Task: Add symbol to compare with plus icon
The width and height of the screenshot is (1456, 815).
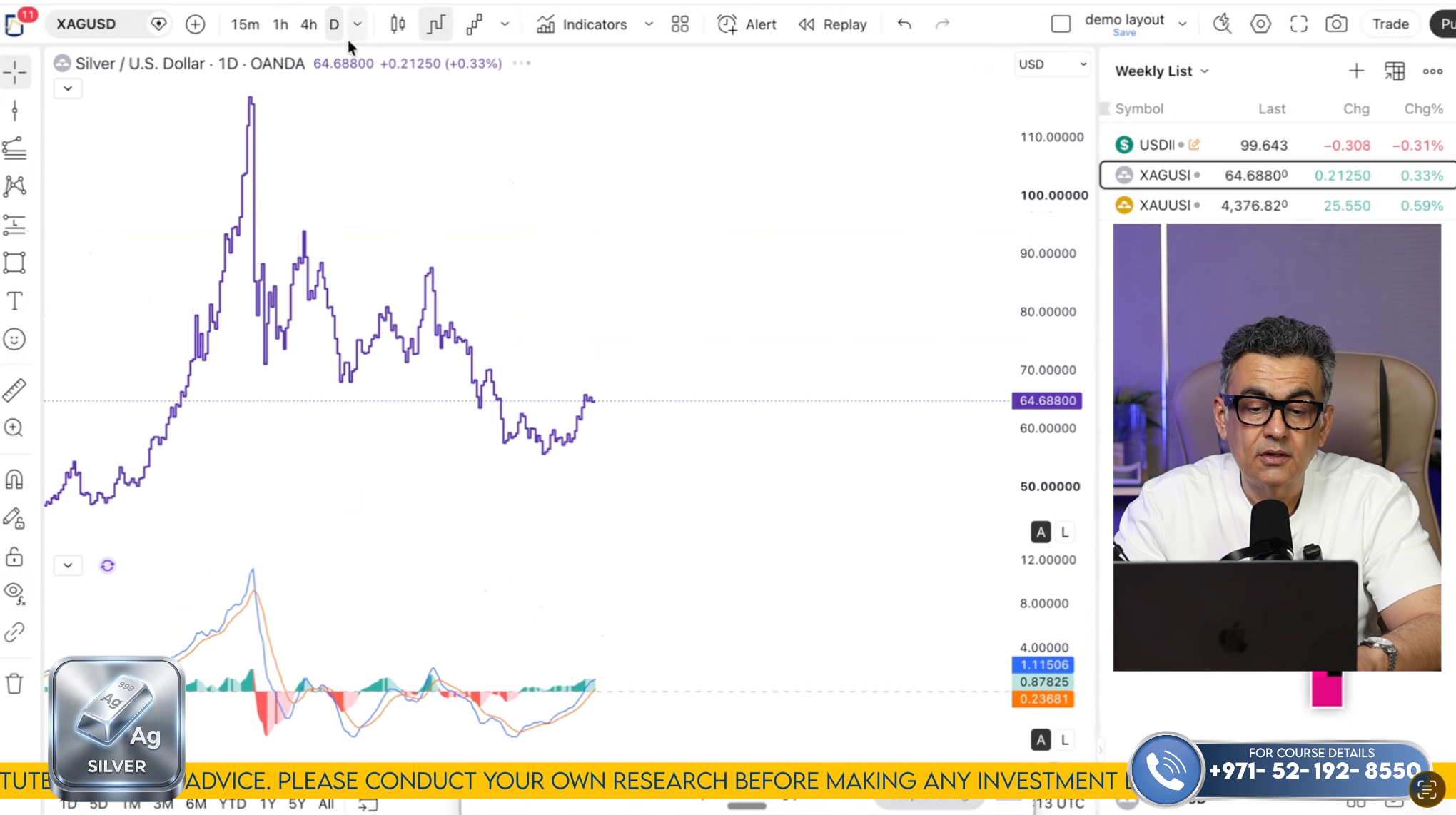Action: pos(195,24)
